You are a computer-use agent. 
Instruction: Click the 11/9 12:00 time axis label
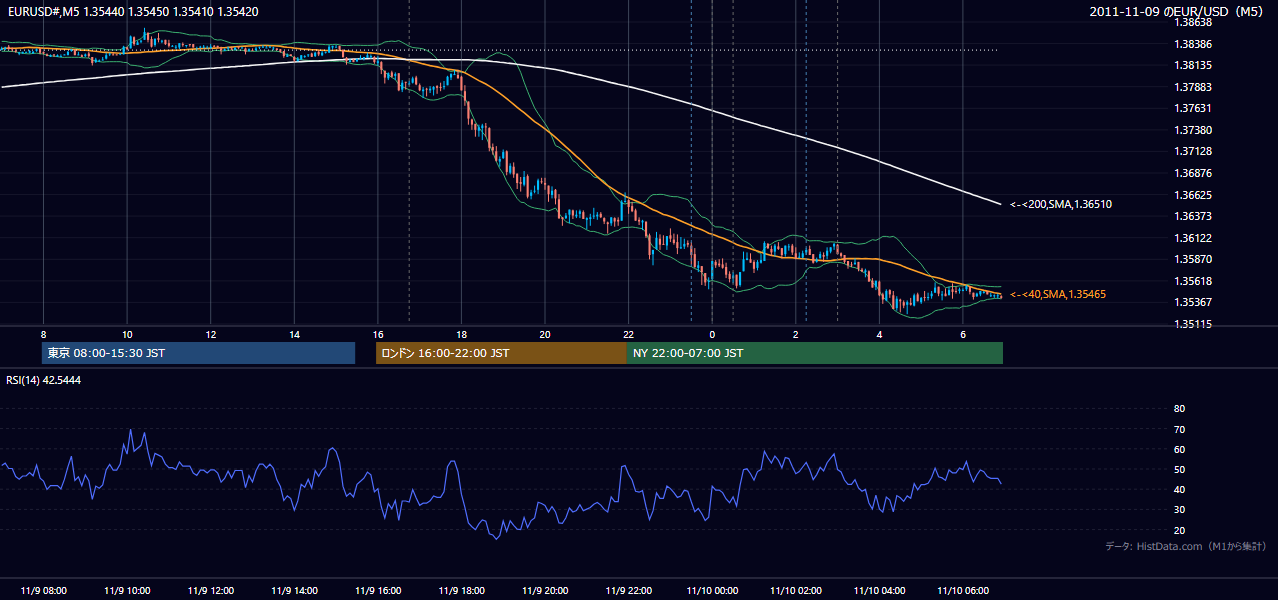[211, 591]
